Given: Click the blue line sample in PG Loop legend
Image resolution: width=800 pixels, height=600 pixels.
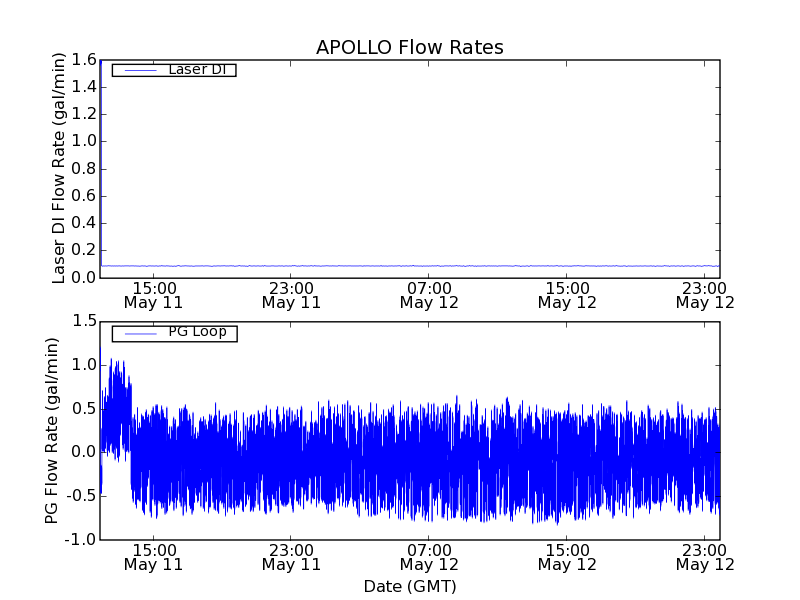Looking at the screenshot, I should coord(139,333).
